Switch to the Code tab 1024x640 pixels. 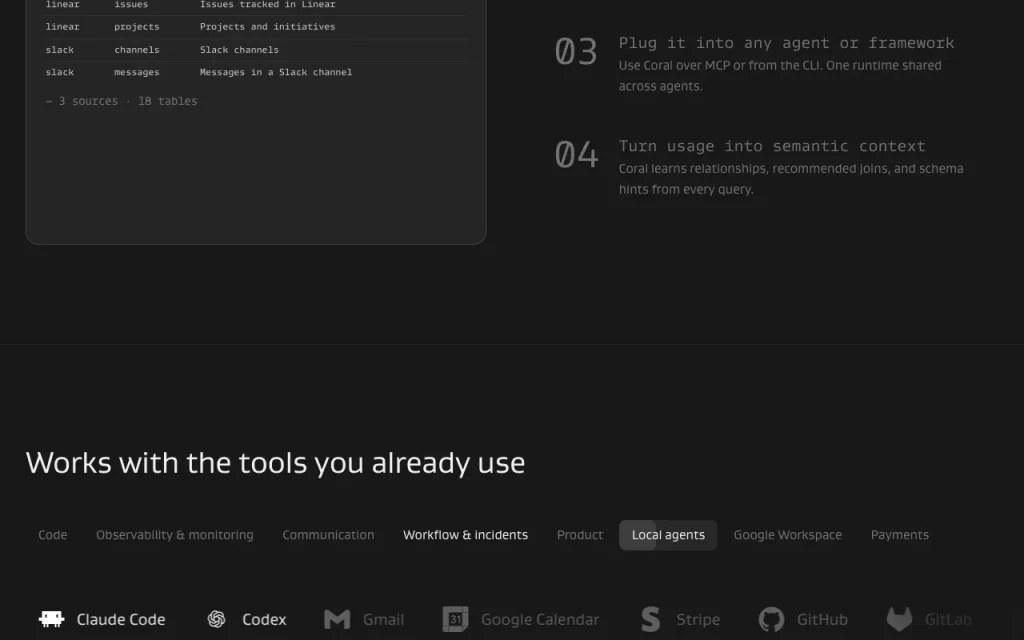pos(53,535)
